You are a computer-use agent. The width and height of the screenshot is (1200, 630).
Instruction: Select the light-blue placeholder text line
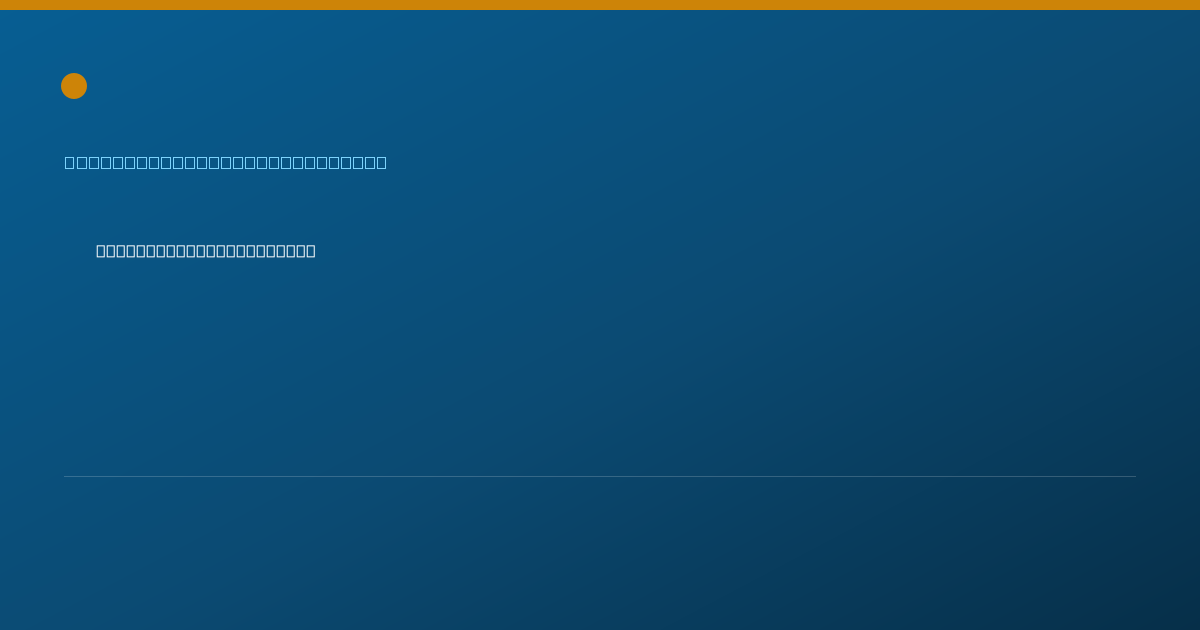point(226,162)
